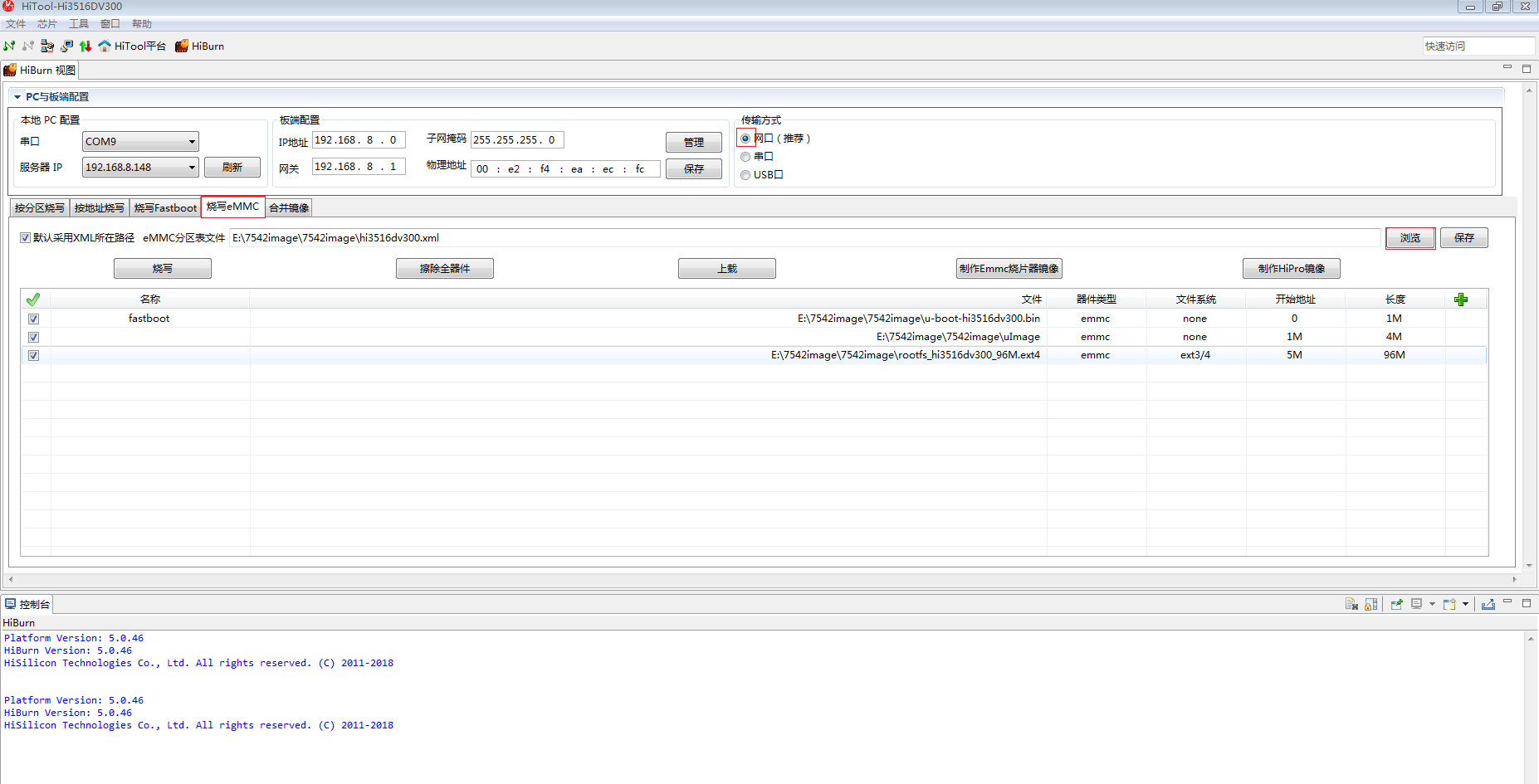Uncheck the fastboot row checkbox
The height and width of the screenshot is (784, 1539).
click(34, 319)
